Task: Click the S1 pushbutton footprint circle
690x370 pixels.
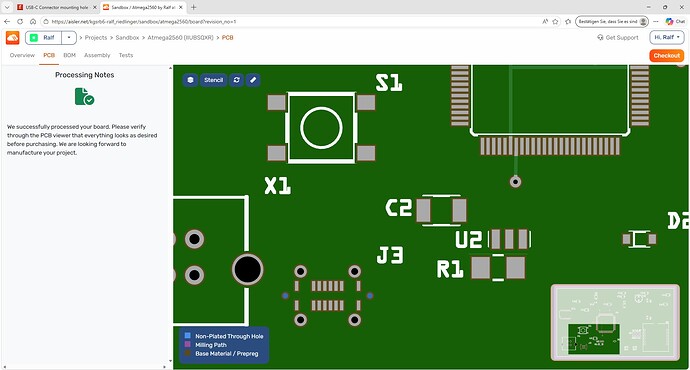Action: pos(321,128)
